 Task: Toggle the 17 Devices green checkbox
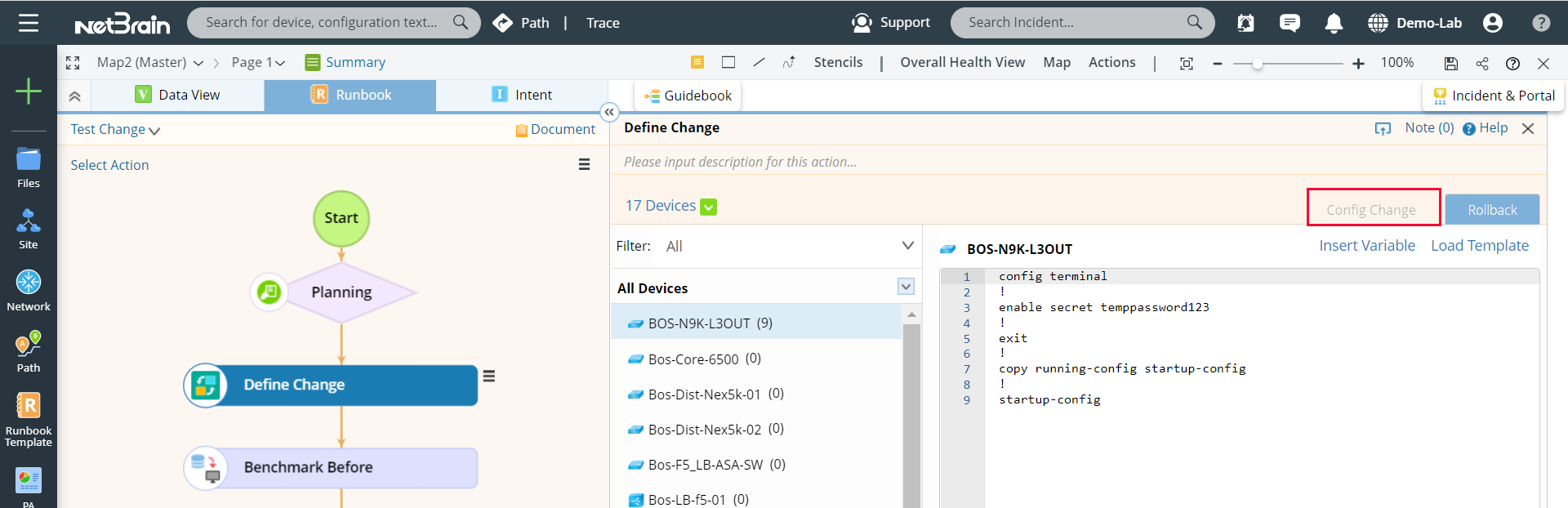coord(709,207)
